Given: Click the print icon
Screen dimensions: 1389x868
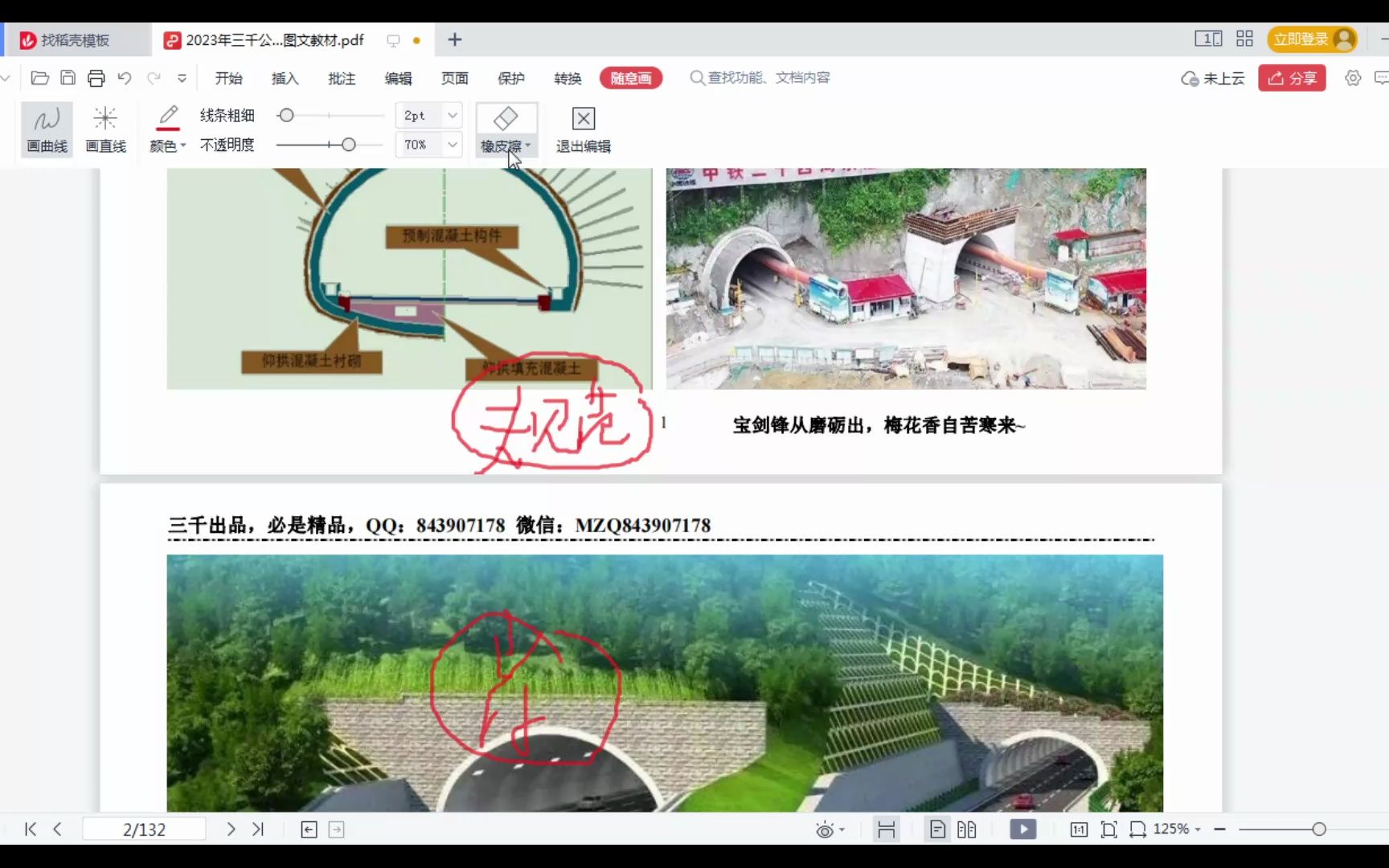Looking at the screenshot, I should 96,78.
